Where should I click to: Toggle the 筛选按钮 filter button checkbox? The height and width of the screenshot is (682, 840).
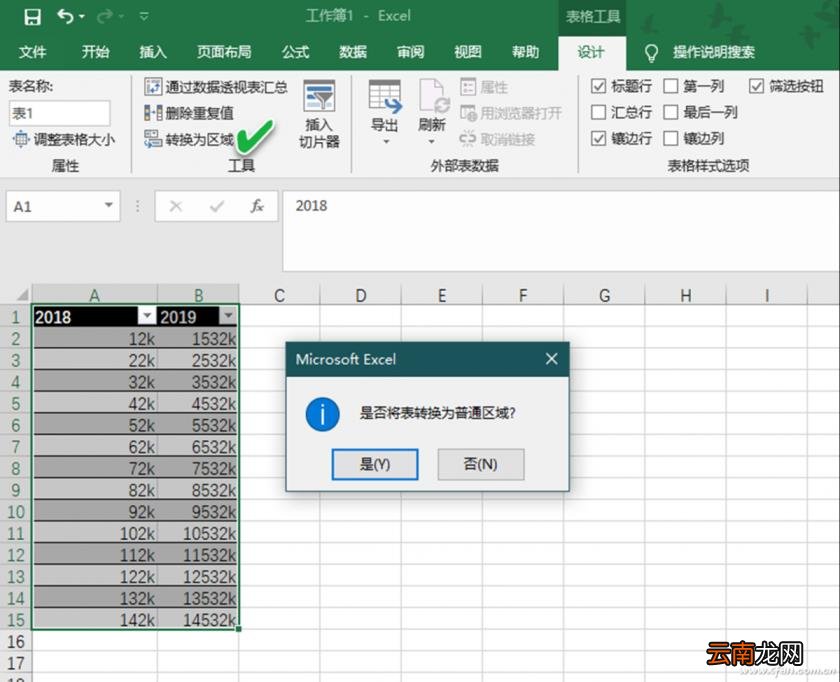point(756,86)
